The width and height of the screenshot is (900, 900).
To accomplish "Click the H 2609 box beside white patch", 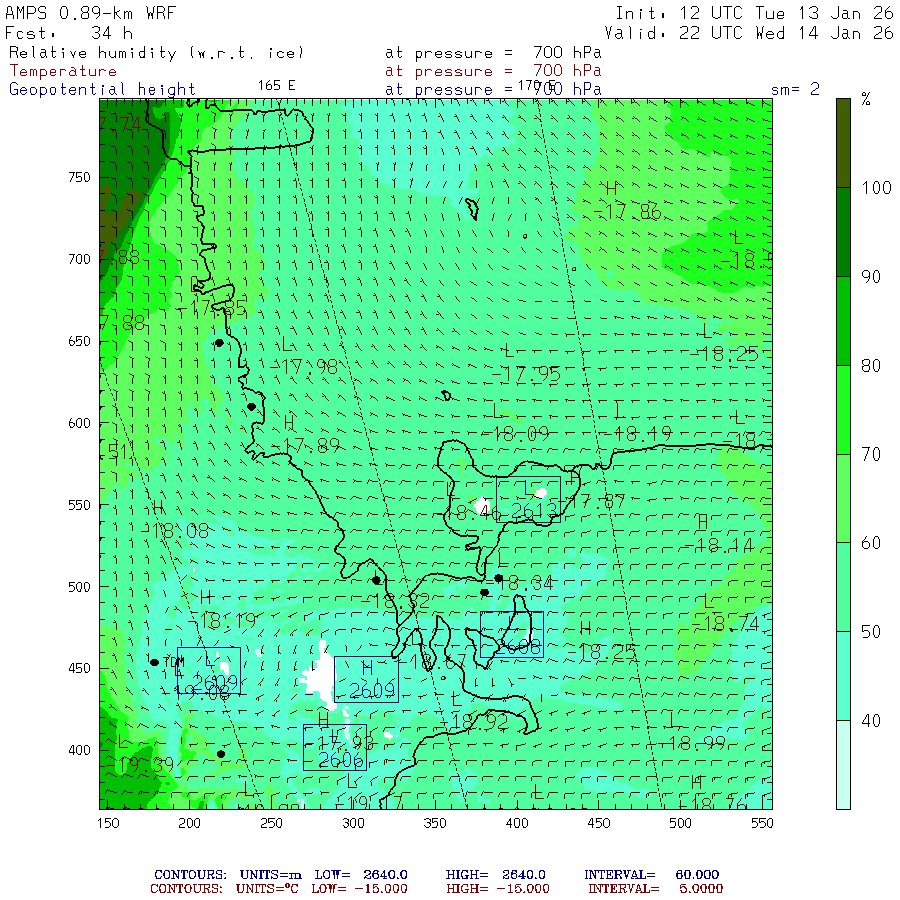I will [366, 680].
